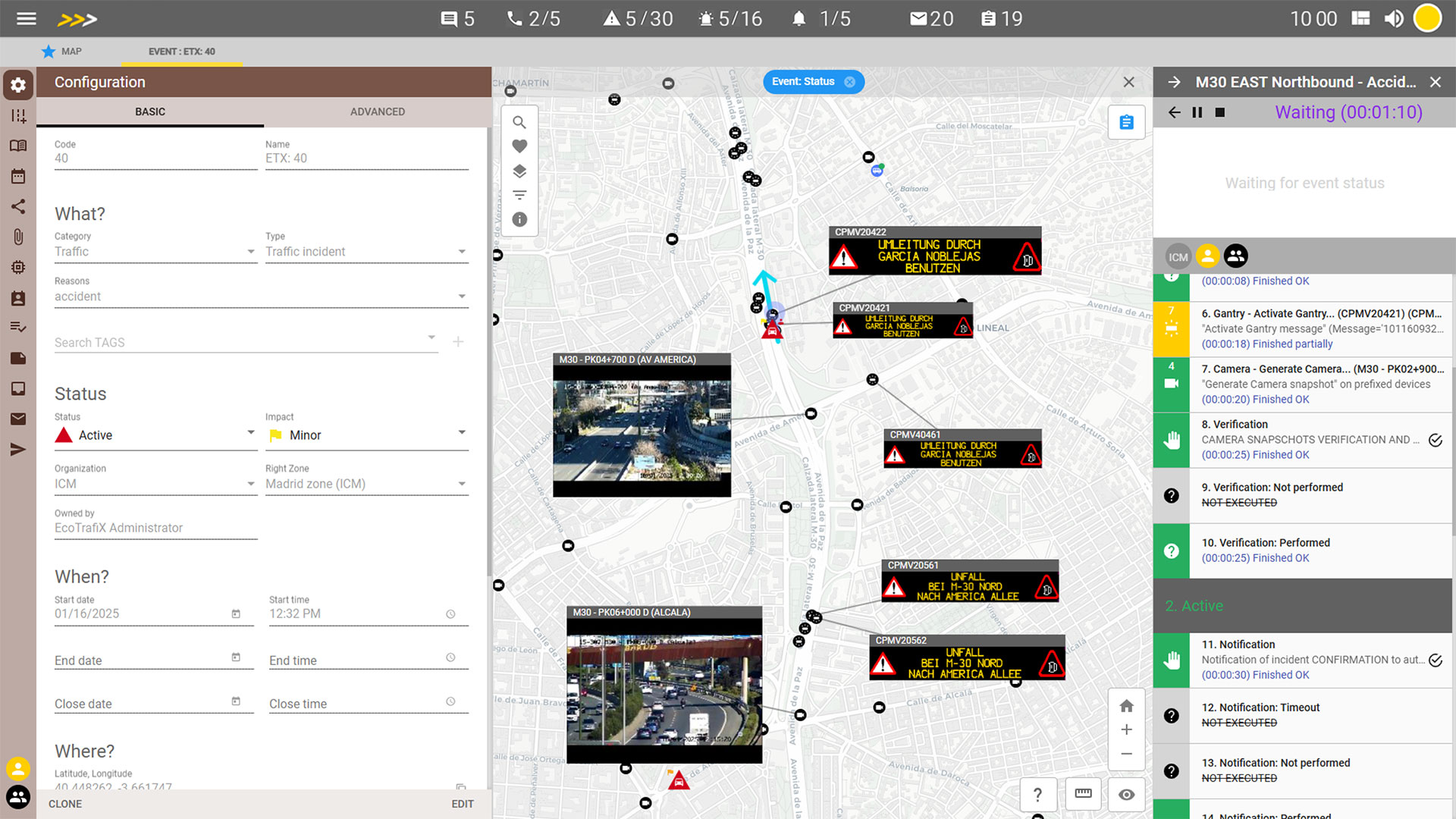Remove the Event: Status filter chip
This screenshot has width=1456, height=819.
tap(849, 82)
